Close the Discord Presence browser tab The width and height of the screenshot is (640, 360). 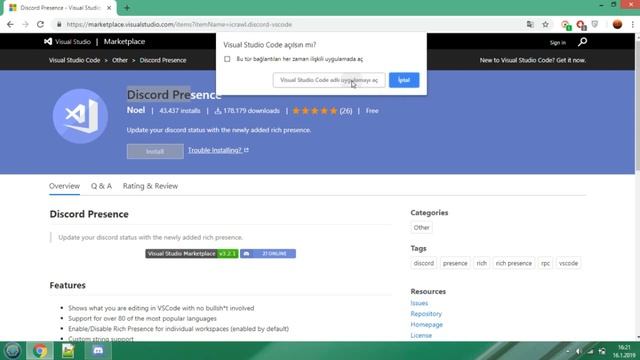(x=109, y=8)
